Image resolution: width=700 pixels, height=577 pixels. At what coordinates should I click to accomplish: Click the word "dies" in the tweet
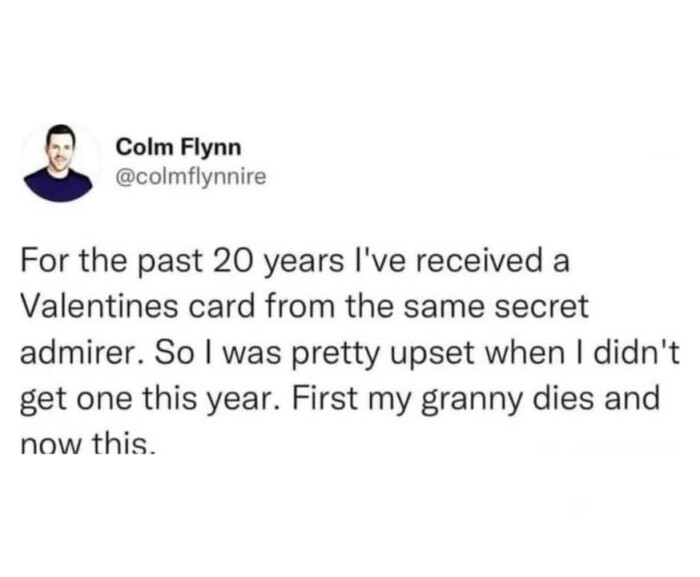583,400
